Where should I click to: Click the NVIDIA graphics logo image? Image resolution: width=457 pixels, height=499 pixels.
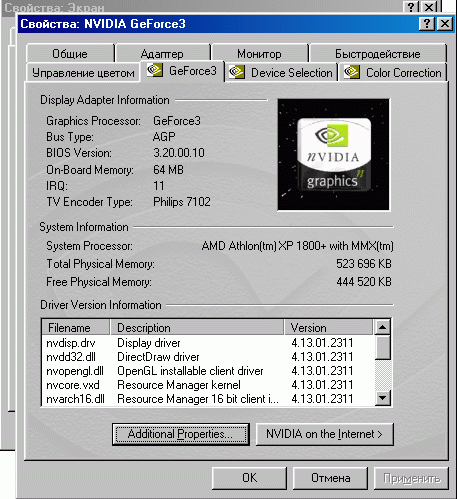(333, 154)
